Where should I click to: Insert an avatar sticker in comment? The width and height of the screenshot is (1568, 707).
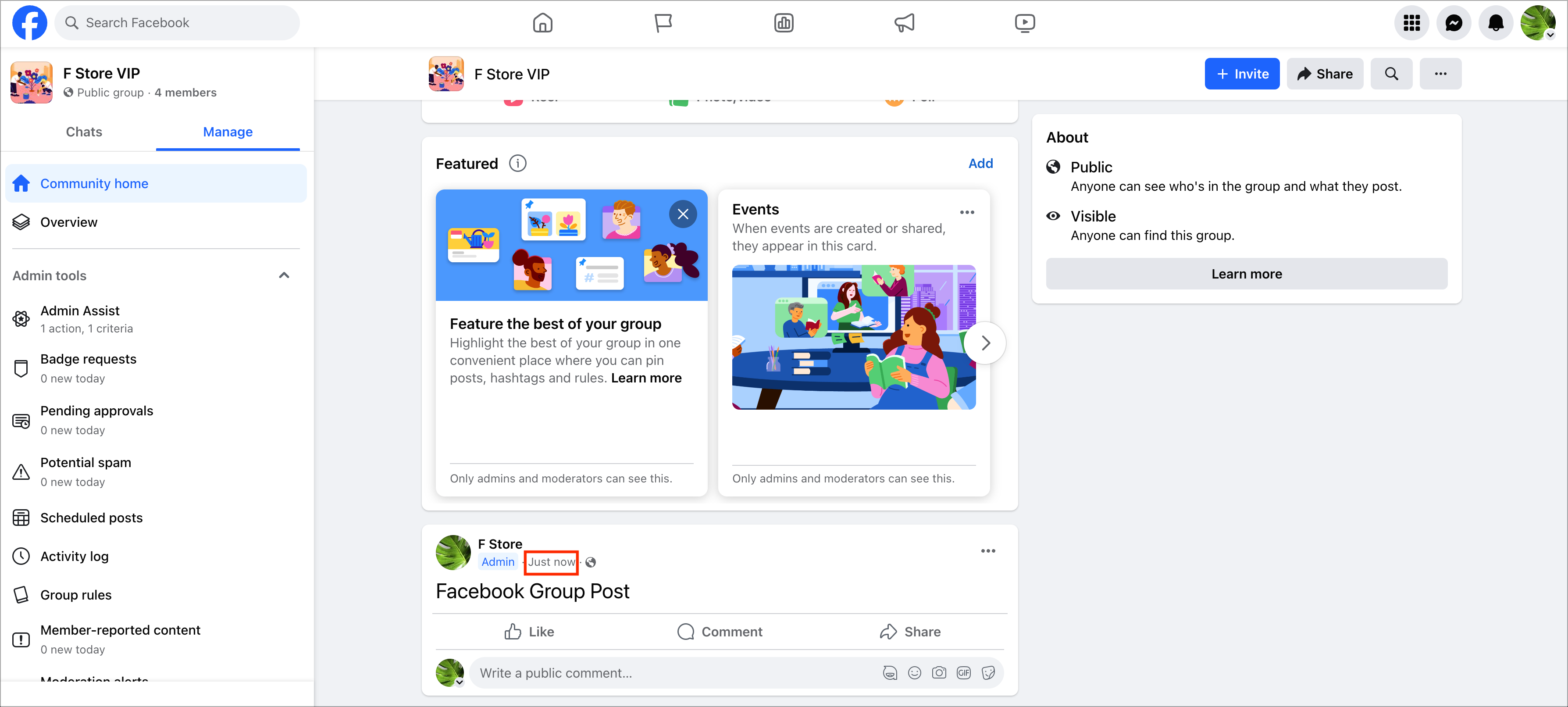pos(890,673)
